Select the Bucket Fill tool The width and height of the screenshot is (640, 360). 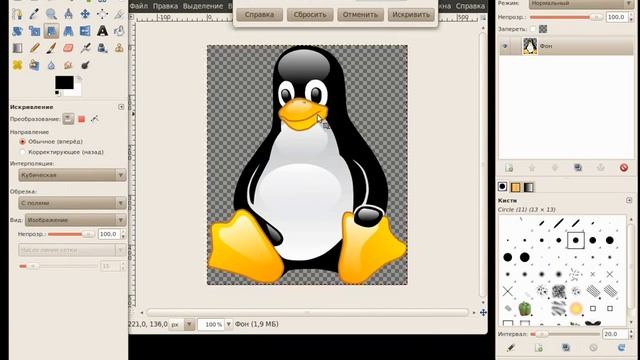click(119, 31)
